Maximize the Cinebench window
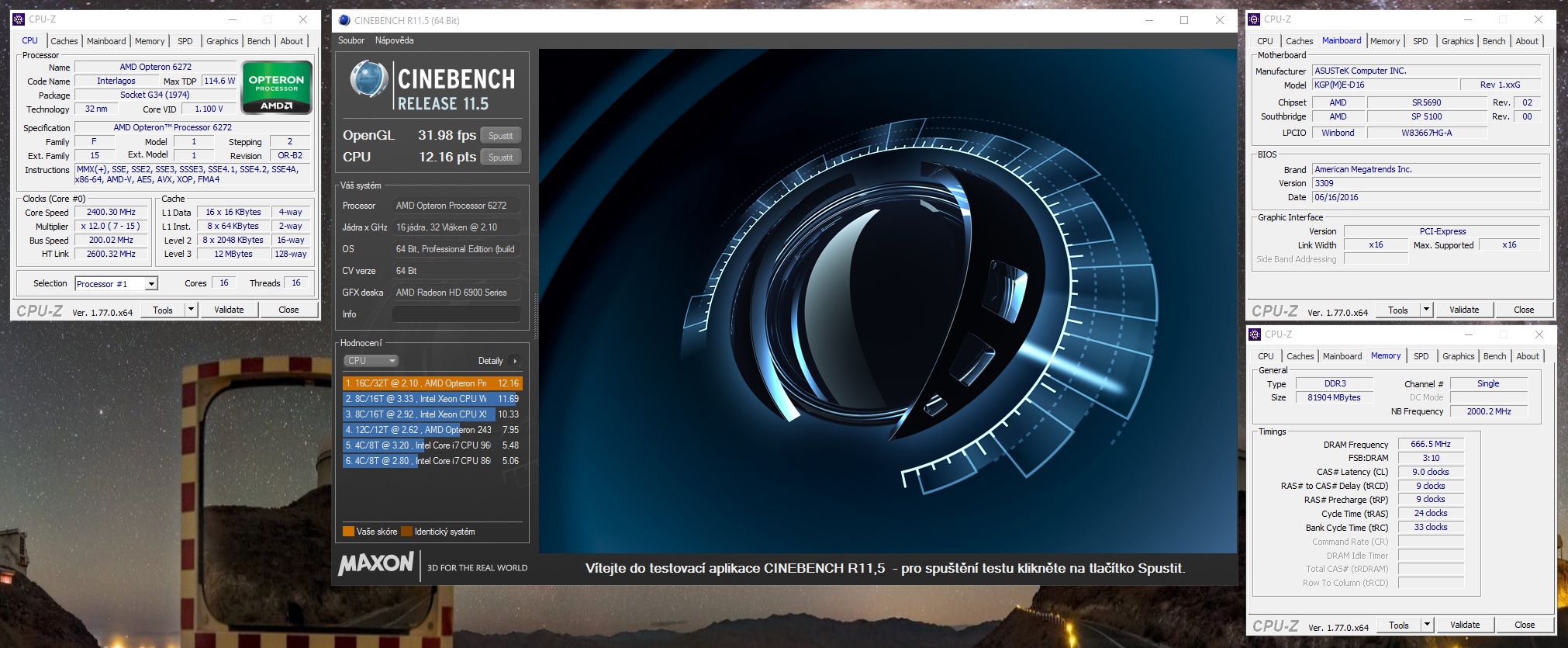Image resolution: width=1568 pixels, height=648 pixels. [x=1184, y=20]
